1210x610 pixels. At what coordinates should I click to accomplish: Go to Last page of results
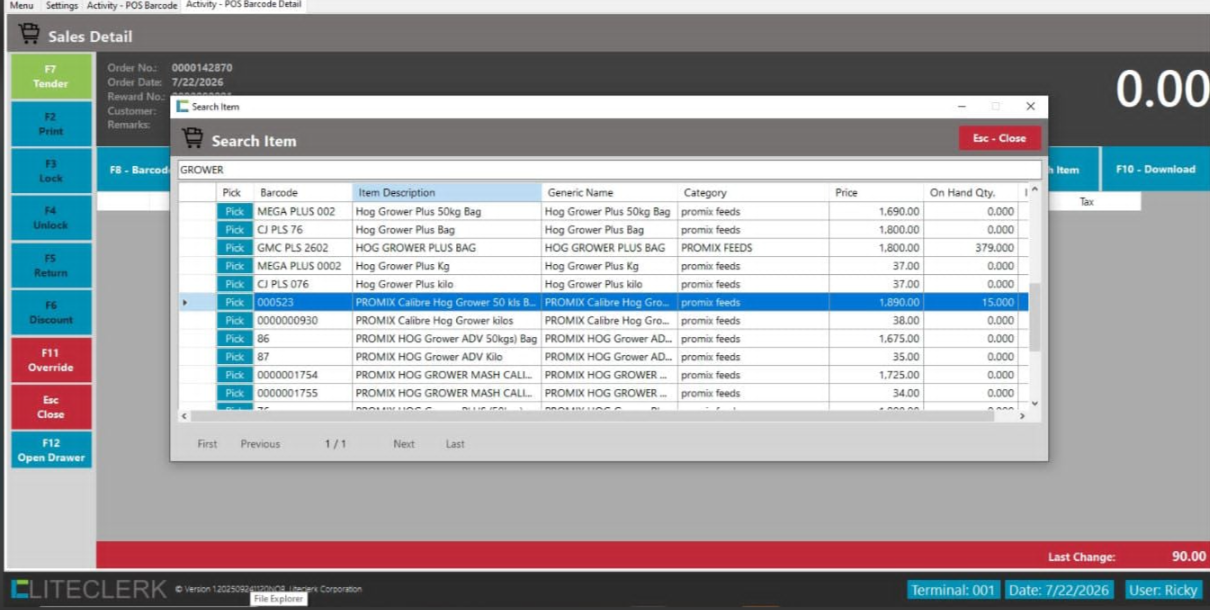(455, 444)
